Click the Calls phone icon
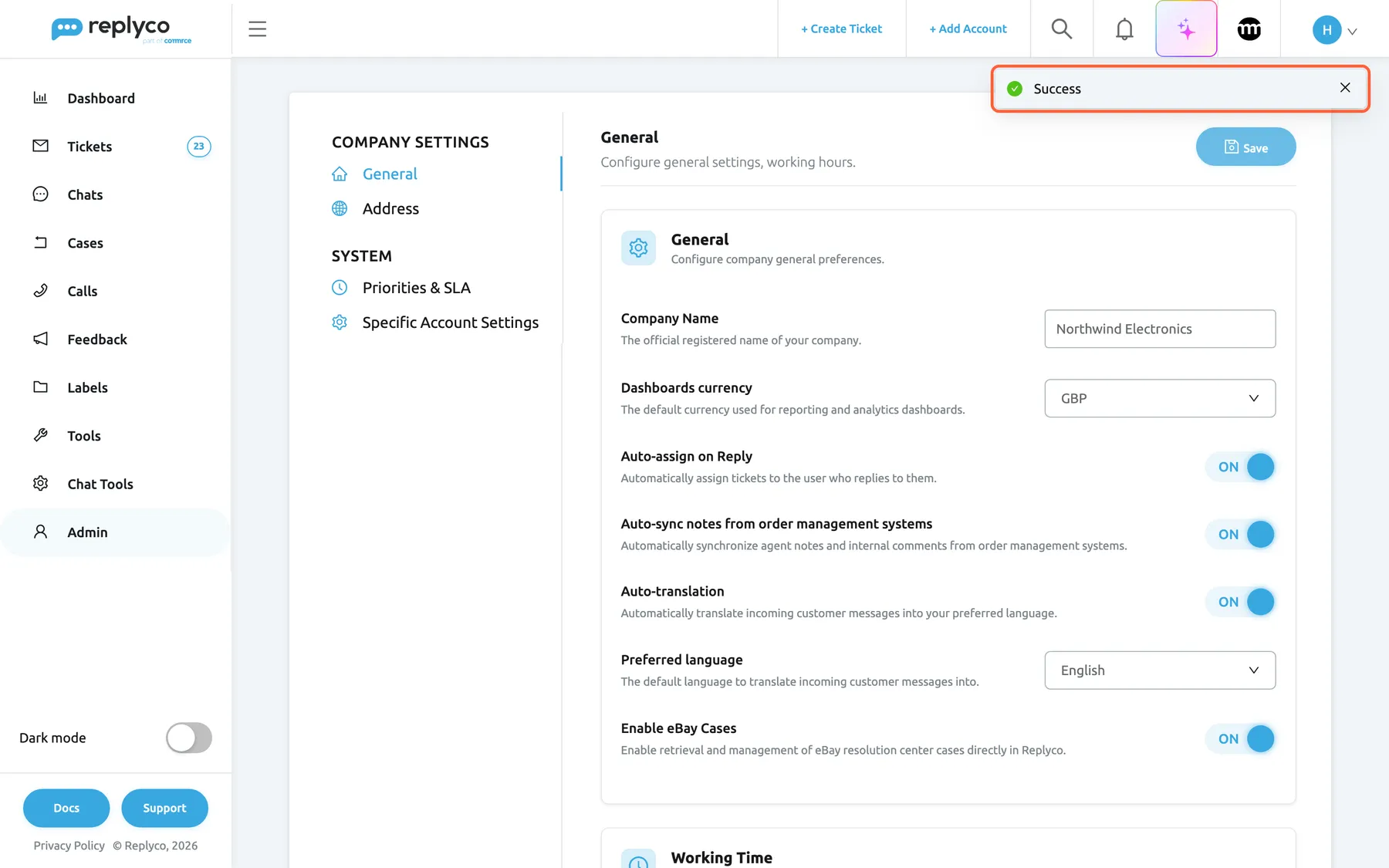1389x868 pixels. [41, 291]
